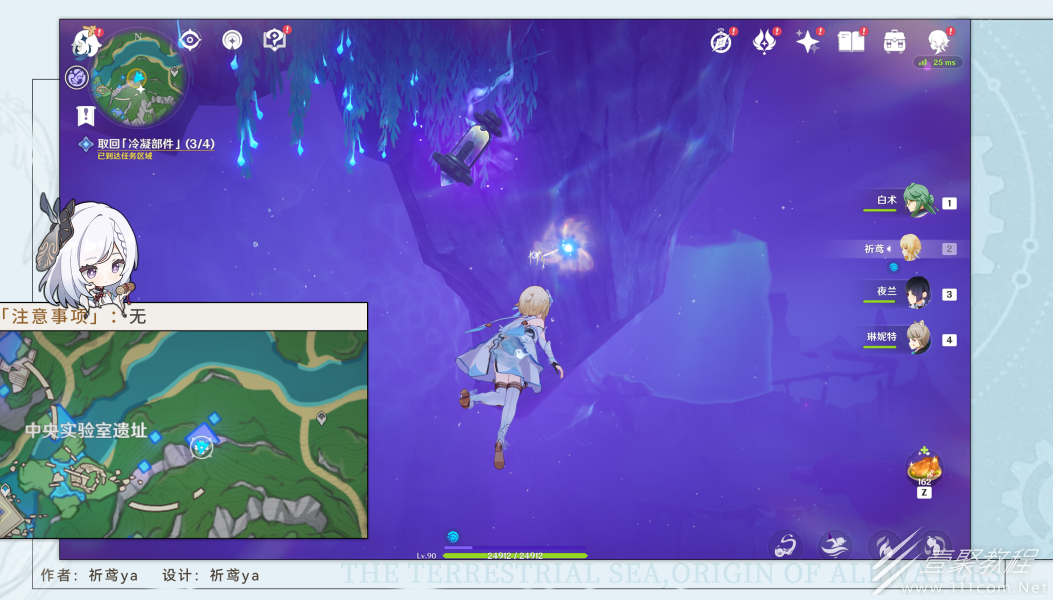The image size is (1053, 600).
Task: Click the crosshair target icon beside the minimap
Action: [x=190, y=40]
